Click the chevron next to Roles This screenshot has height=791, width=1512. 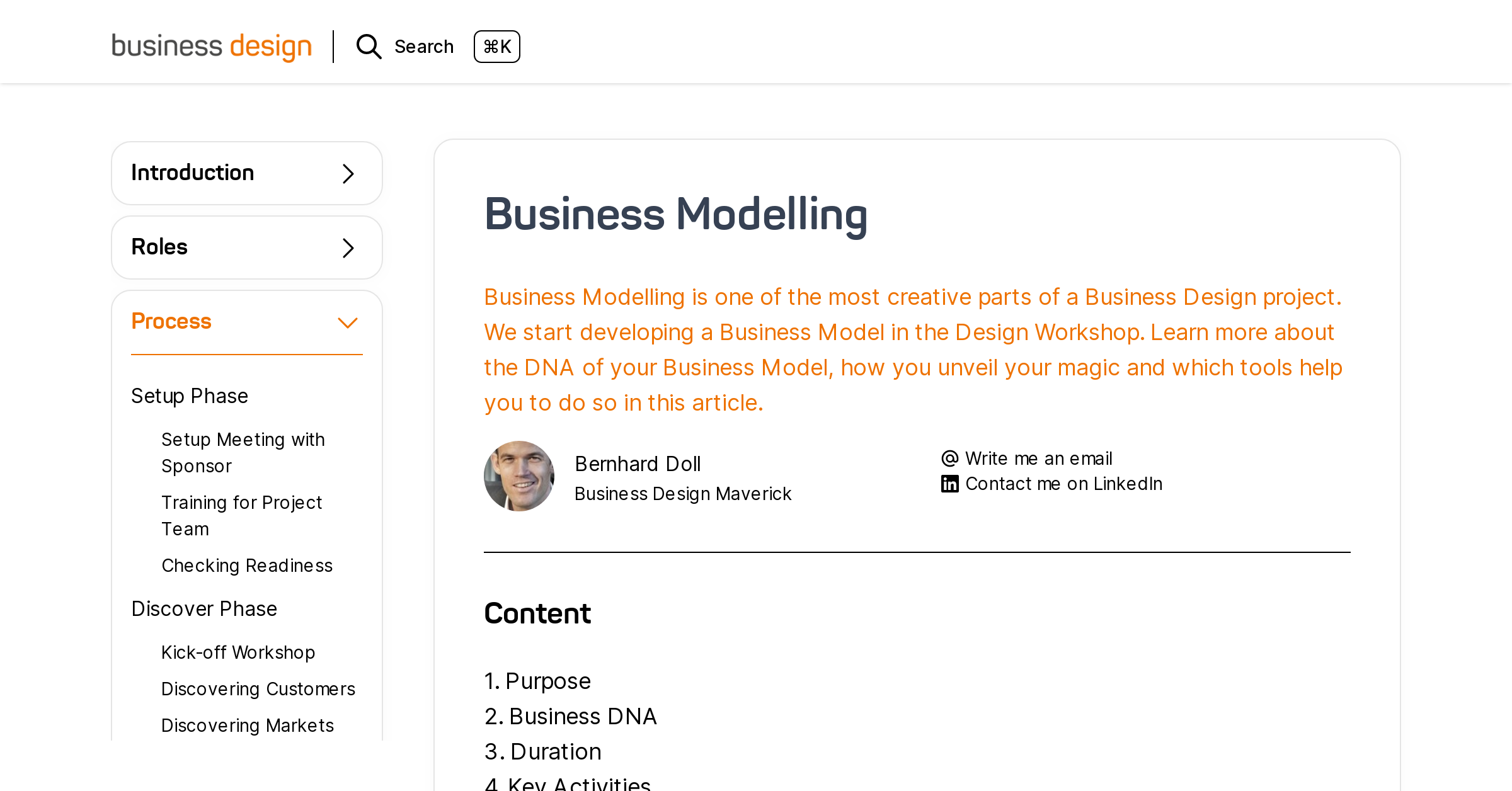[346, 247]
